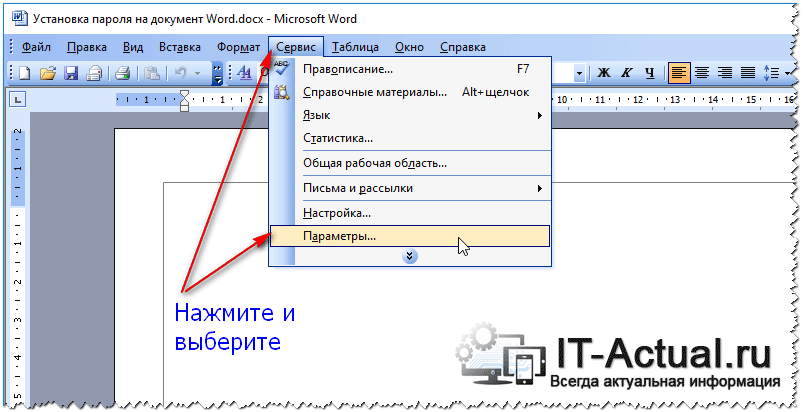Screen dimensions: 803x412
Task: Toggle Italic (К) formatting
Action: point(627,73)
